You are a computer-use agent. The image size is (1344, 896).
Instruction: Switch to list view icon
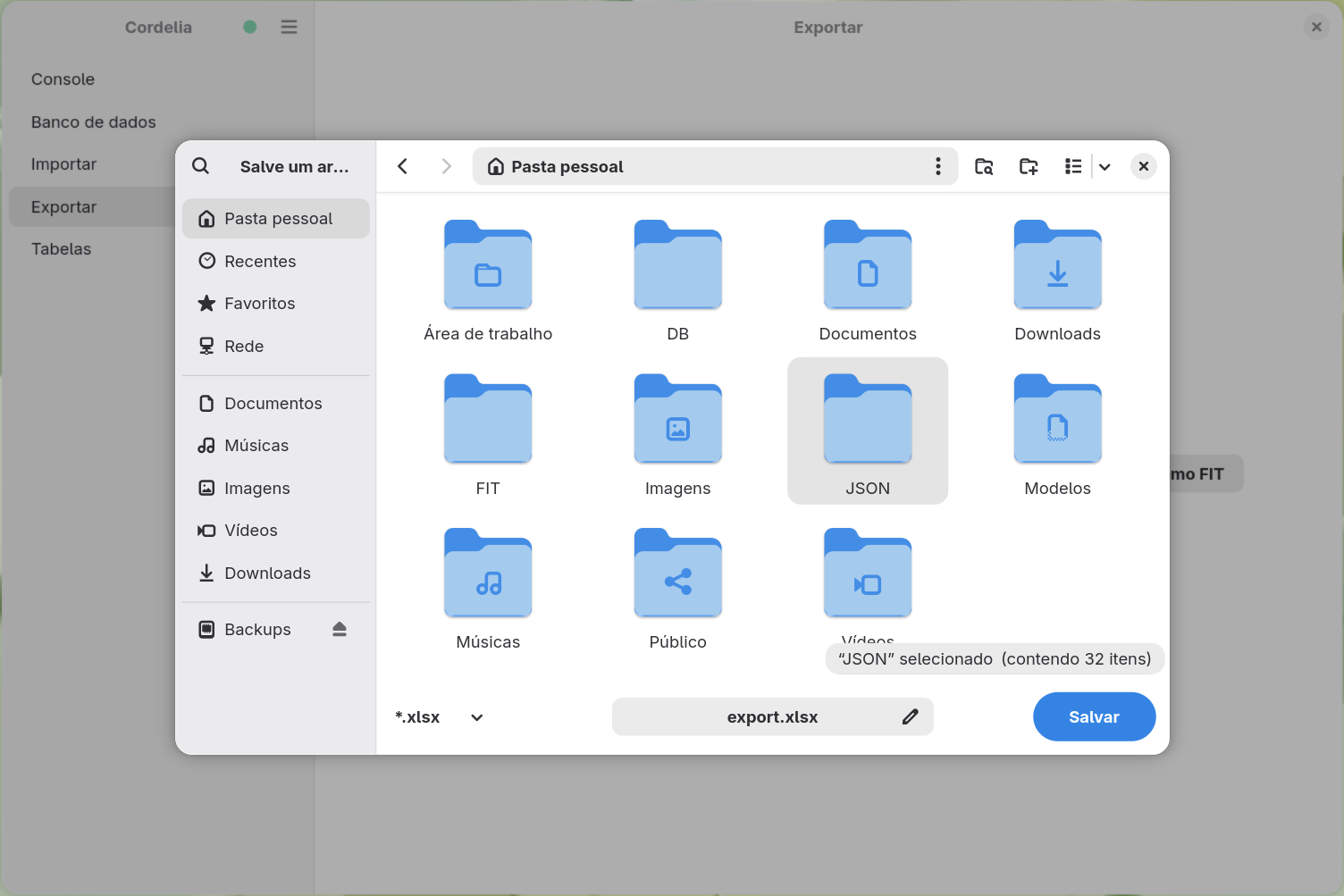pyautogui.click(x=1073, y=166)
